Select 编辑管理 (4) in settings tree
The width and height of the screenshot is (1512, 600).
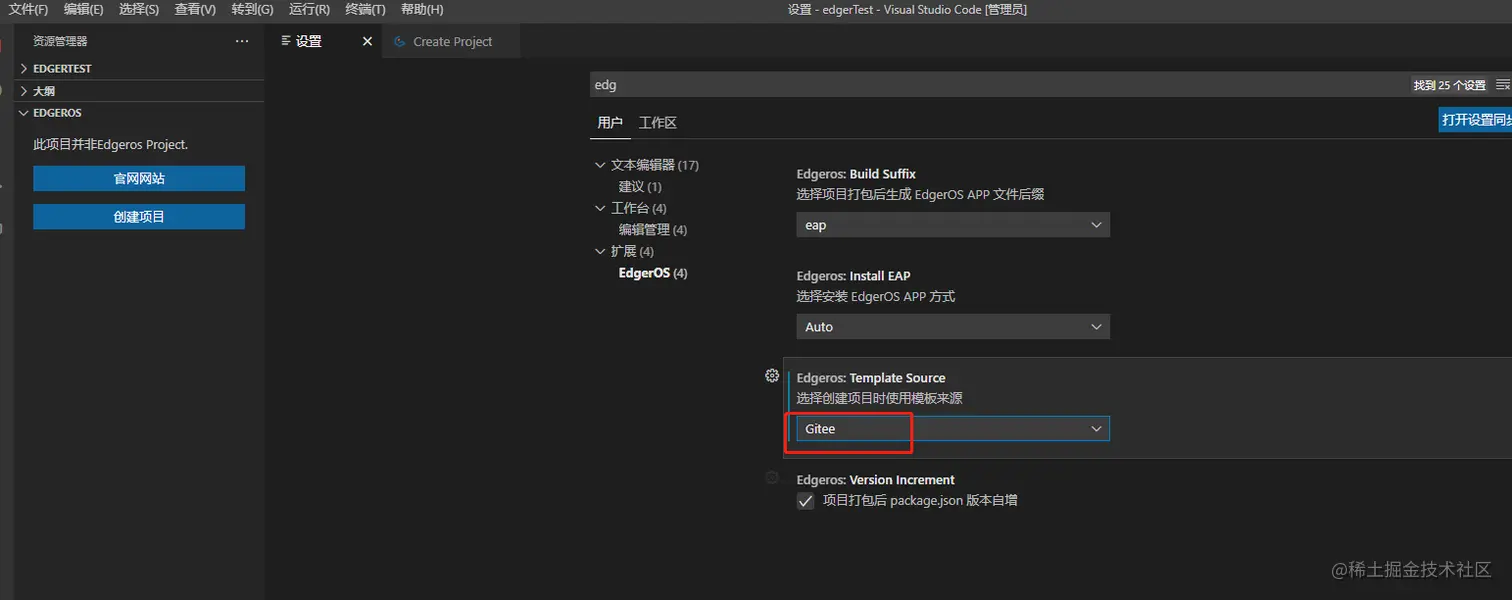[x=653, y=230]
